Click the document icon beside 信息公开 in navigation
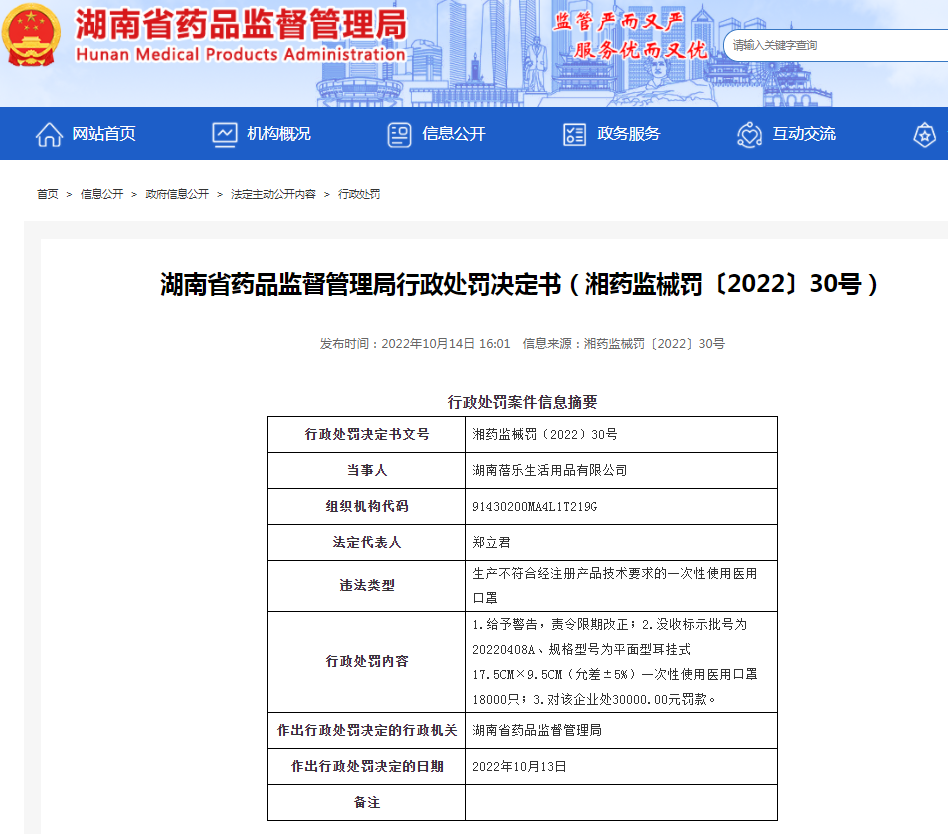The width and height of the screenshot is (948, 834). point(399,134)
